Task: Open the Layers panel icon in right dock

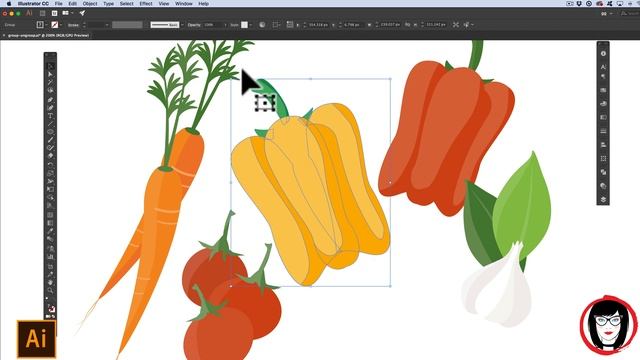Action: point(603,200)
